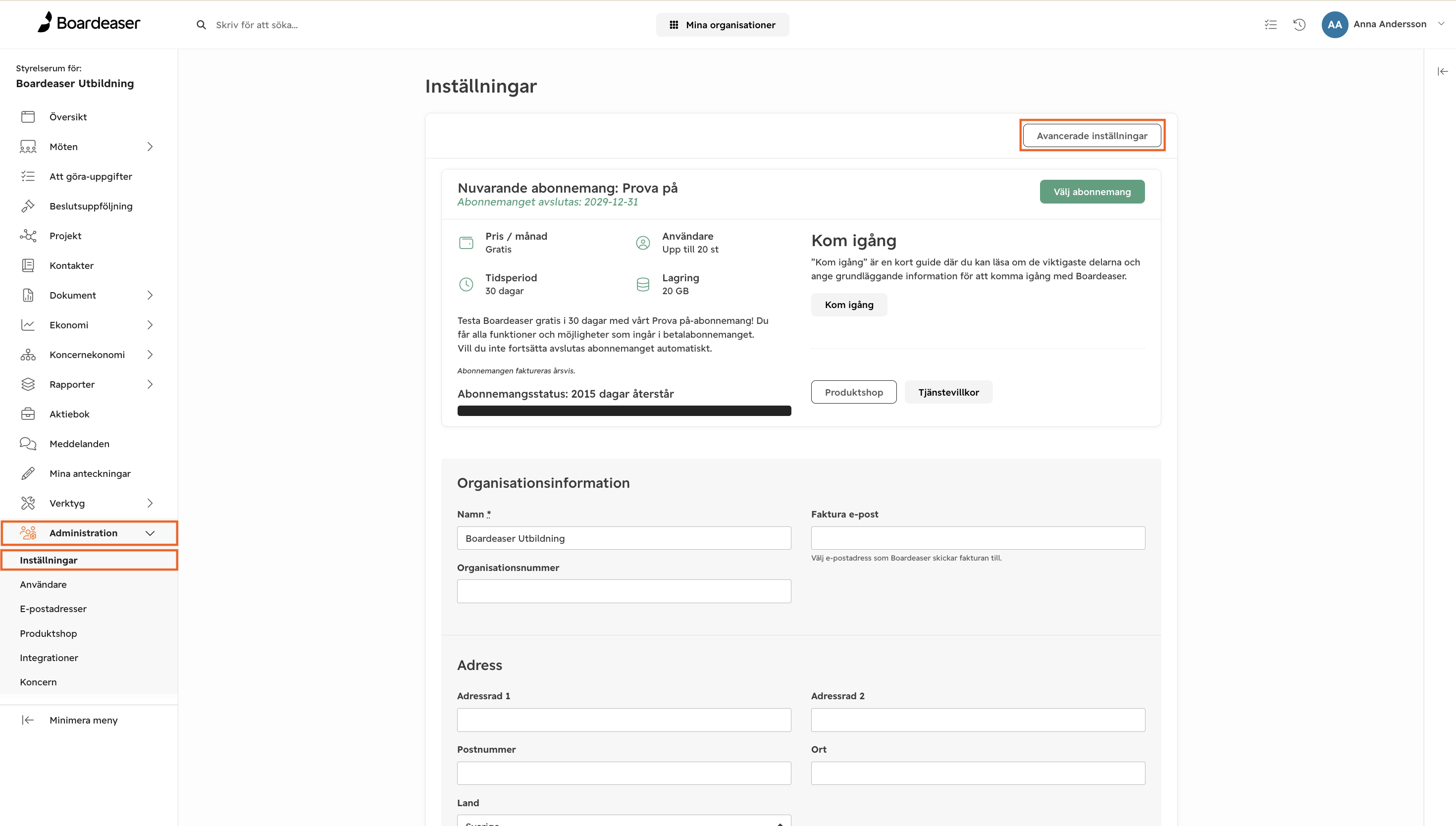Open the task checklist icon in header
This screenshot has height=826, width=1456.
click(x=1270, y=24)
